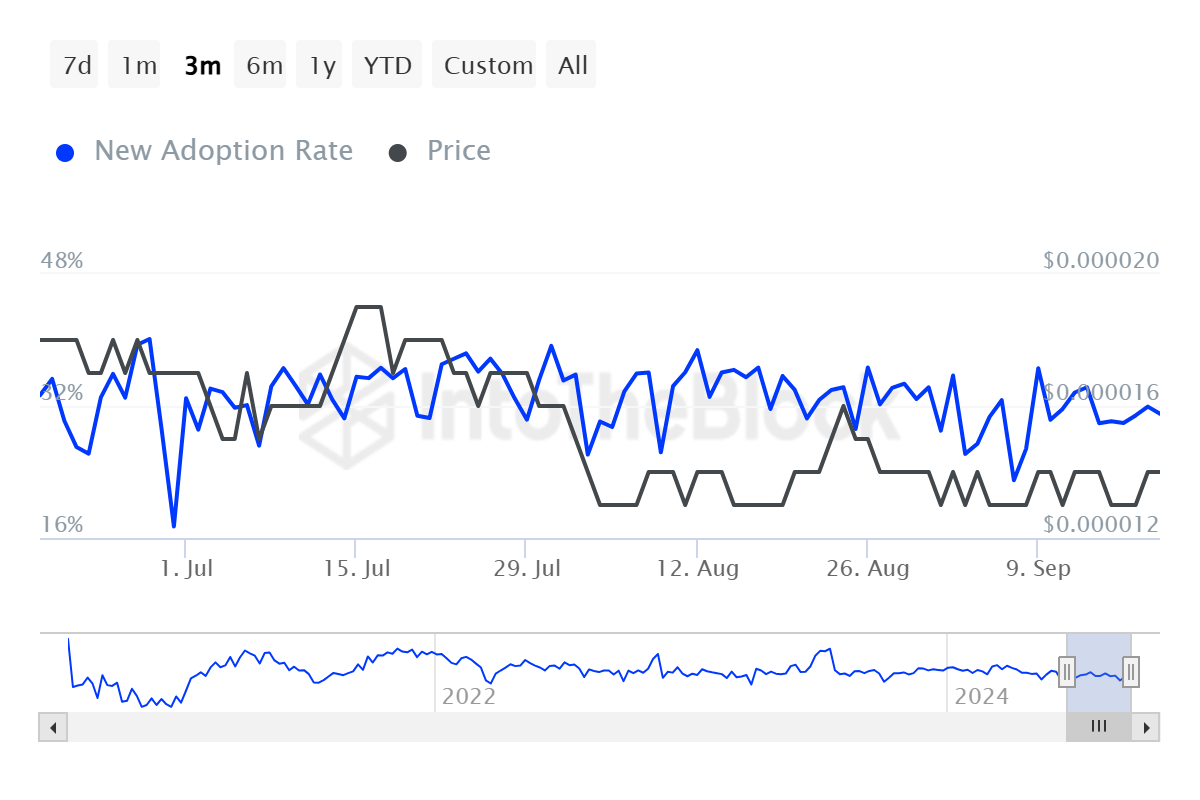The width and height of the screenshot is (1200, 800).
Task: Select the 7d time range
Action: (x=77, y=66)
